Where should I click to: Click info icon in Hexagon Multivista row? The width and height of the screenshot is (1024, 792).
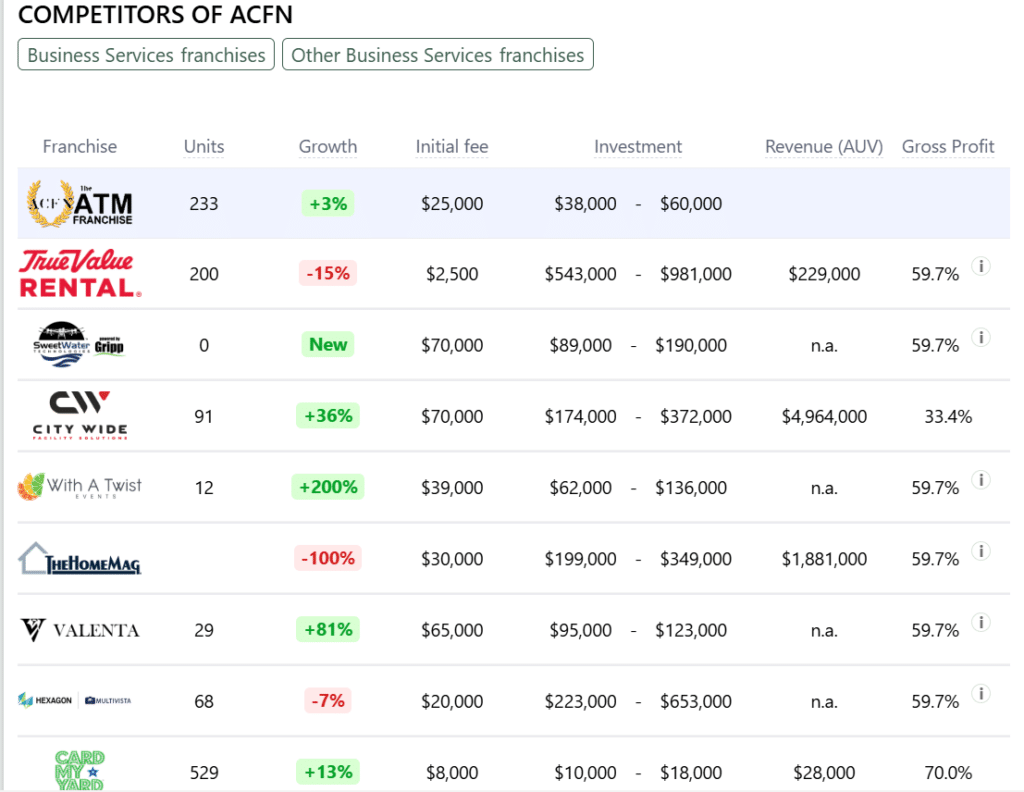click(980, 693)
